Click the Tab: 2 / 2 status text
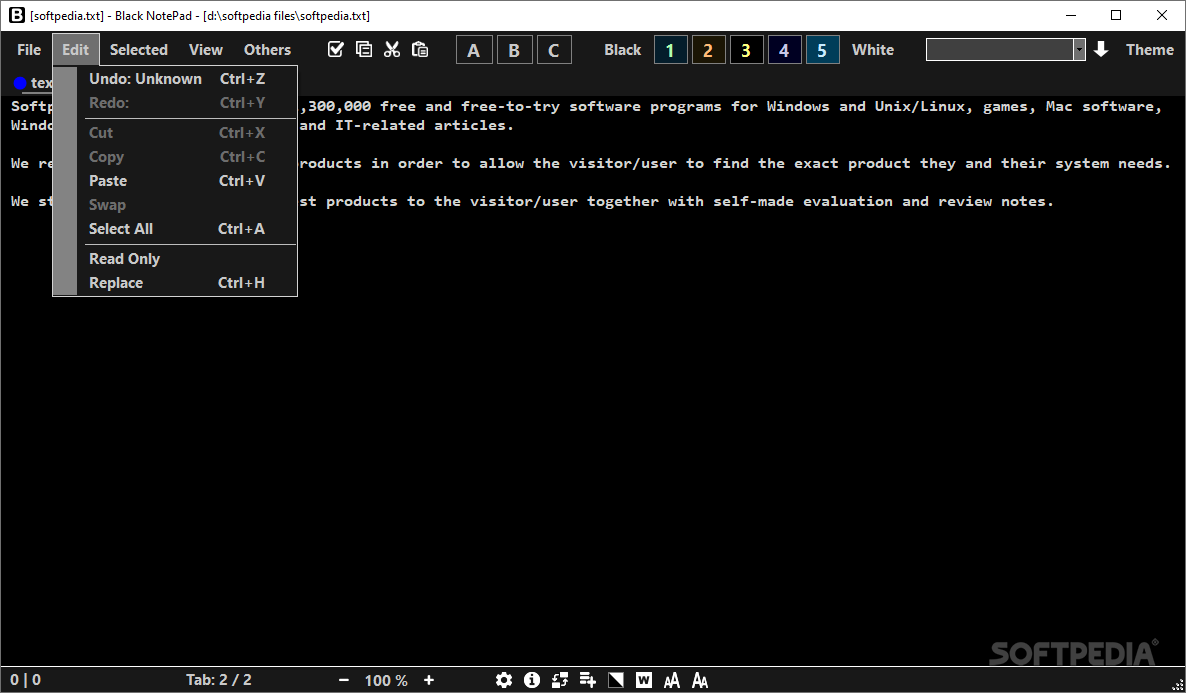This screenshot has width=1186, height=693. pyautogui.click(x=219, y=680)
